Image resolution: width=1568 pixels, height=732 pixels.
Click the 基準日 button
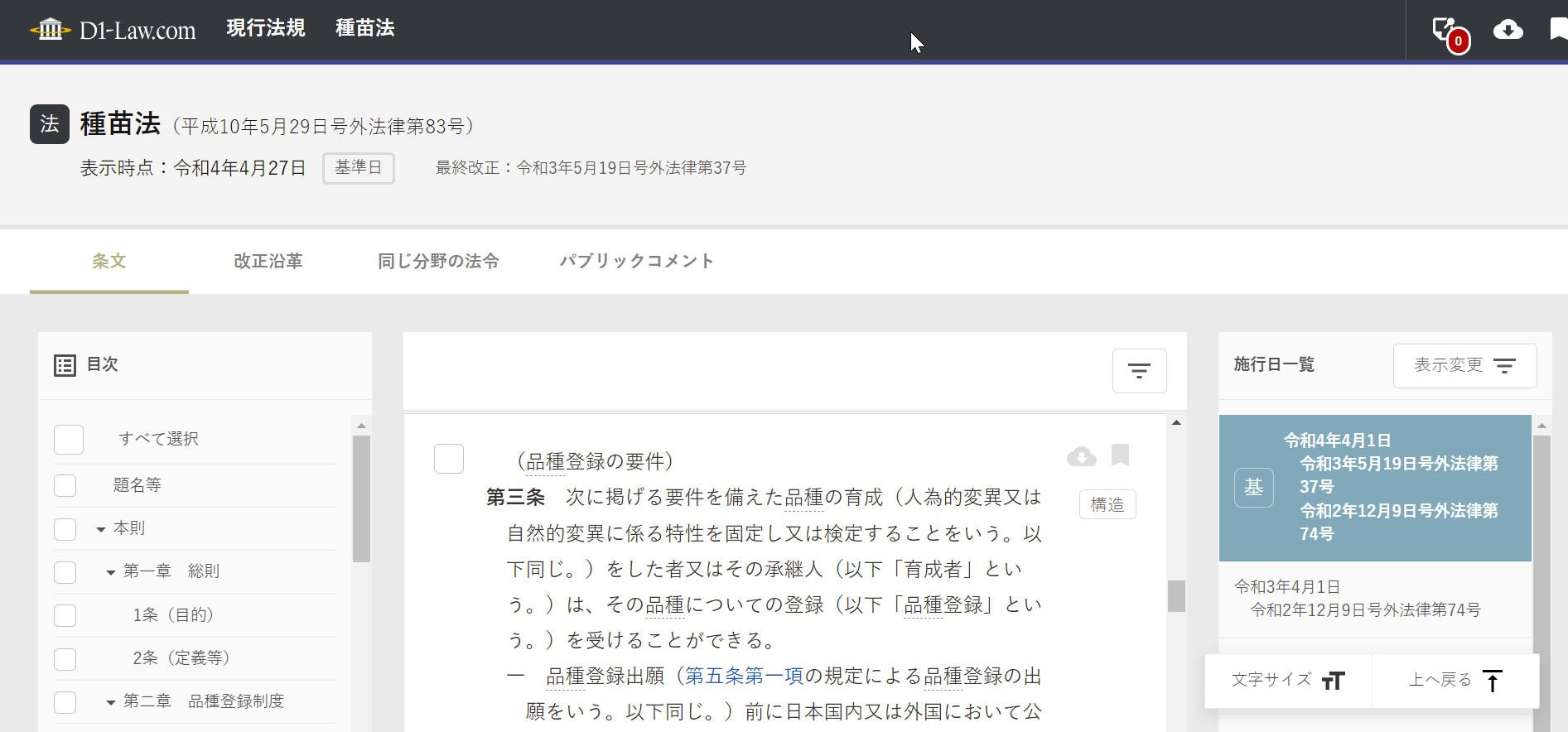pos(358,168)
